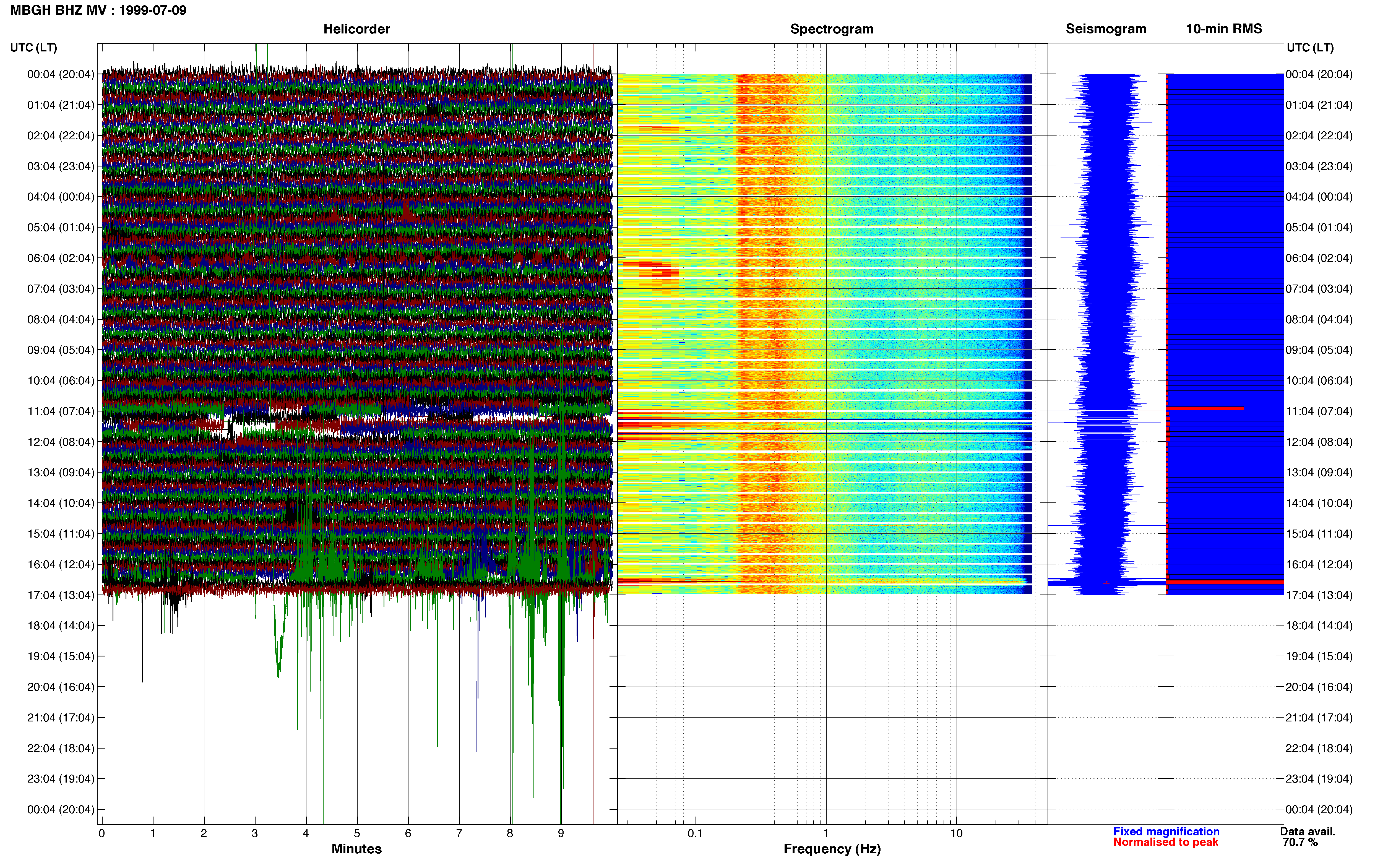Screen dimensions: 1388x868
Task: Click the plot title MBGH BHZ MV : 1999-07-09
Action: [x=98, y=10]
